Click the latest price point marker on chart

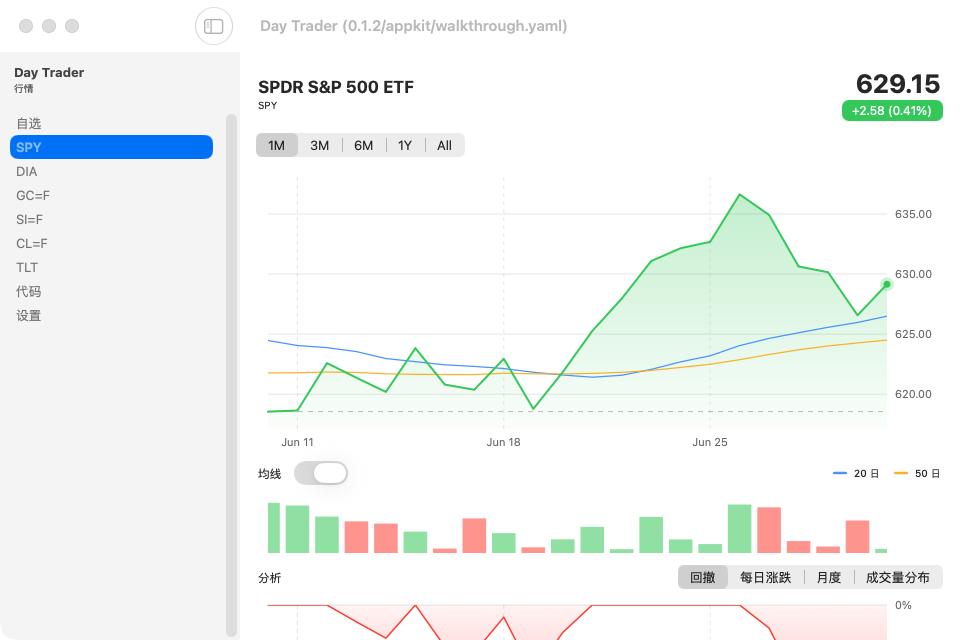click(x=887, y=284)
